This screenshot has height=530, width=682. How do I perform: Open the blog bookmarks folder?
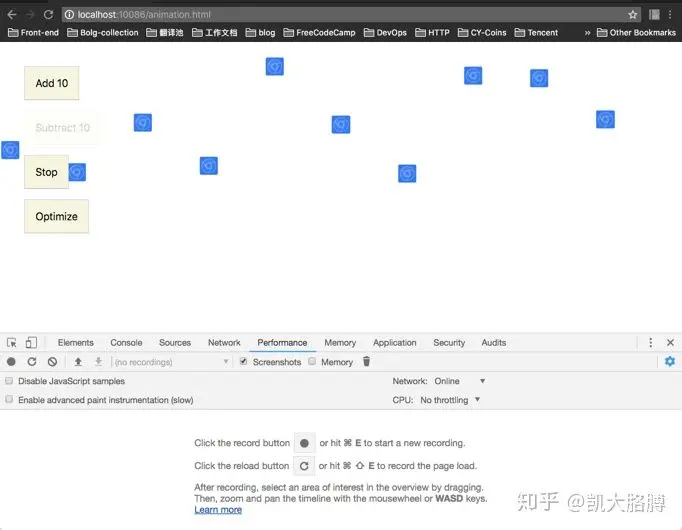coord(261,33)
